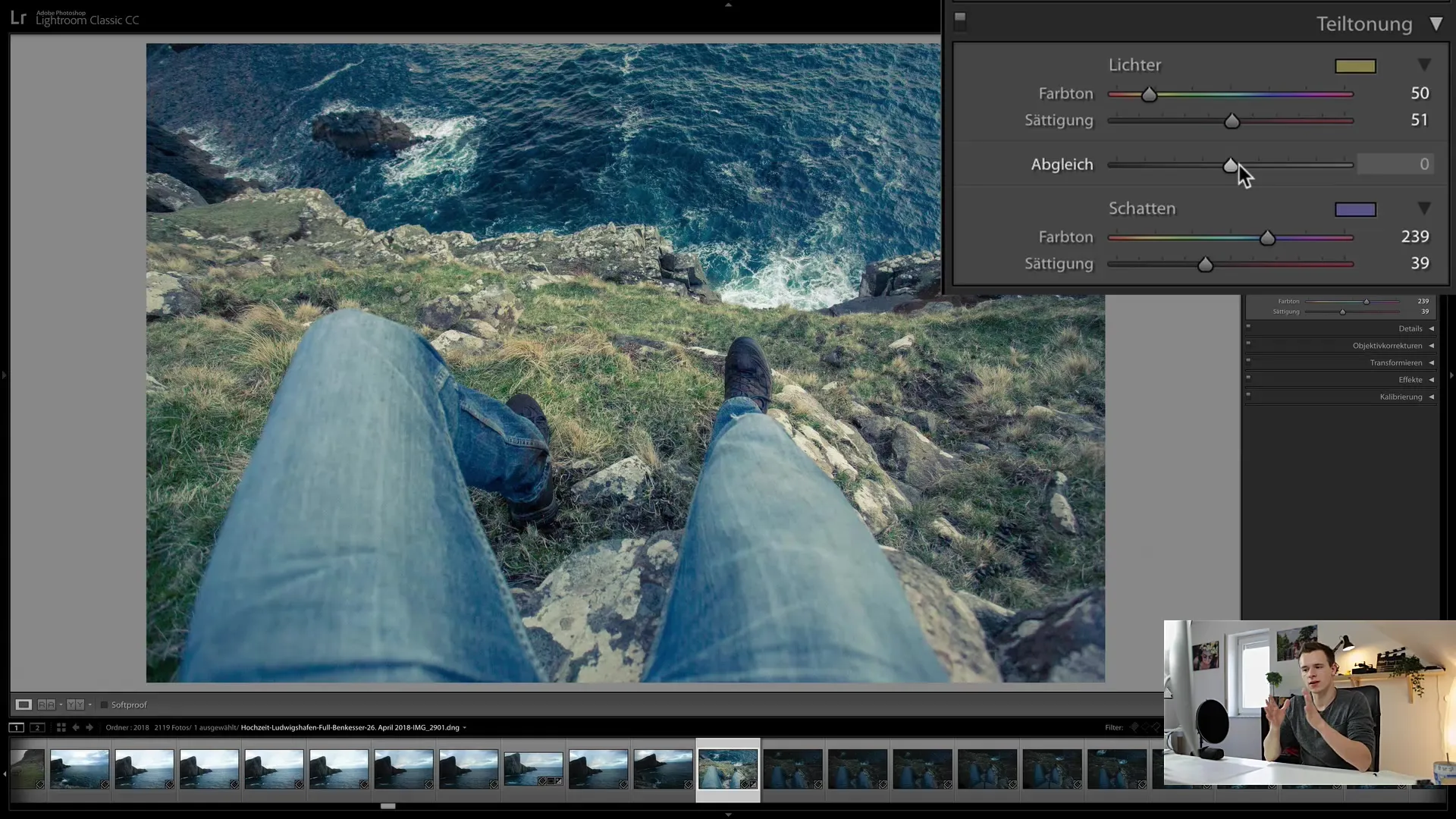Hide the right panel with edge arrow
This screenshot has width=1456, height=819.
pyautogui.click(x=1451, y=375)
